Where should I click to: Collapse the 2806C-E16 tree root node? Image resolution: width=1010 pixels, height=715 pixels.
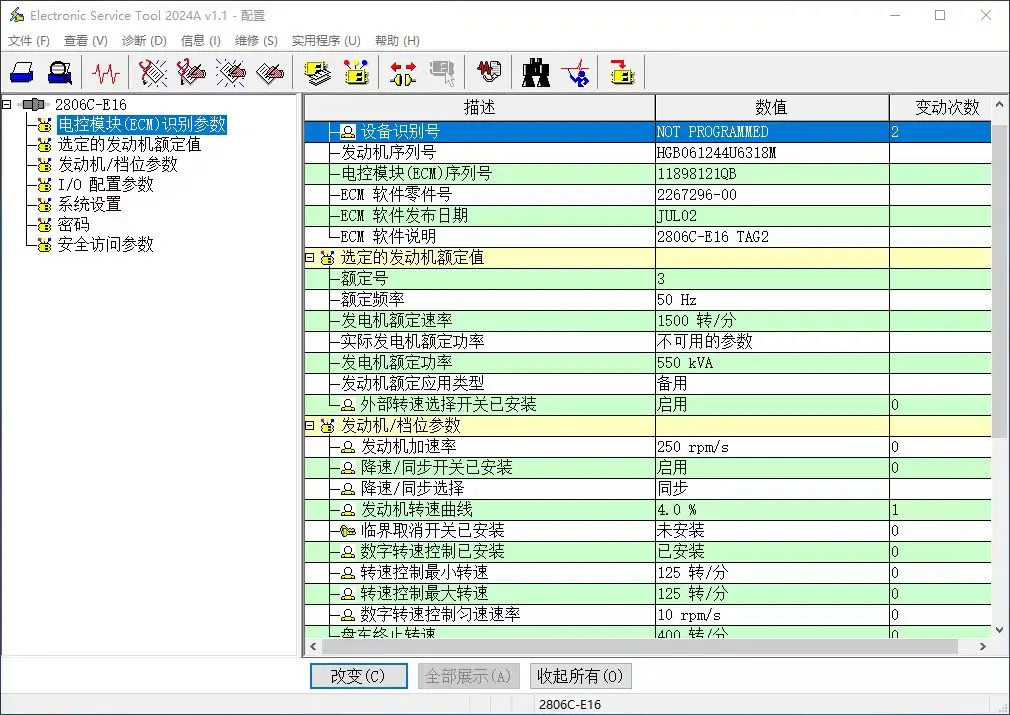[6, 104]
